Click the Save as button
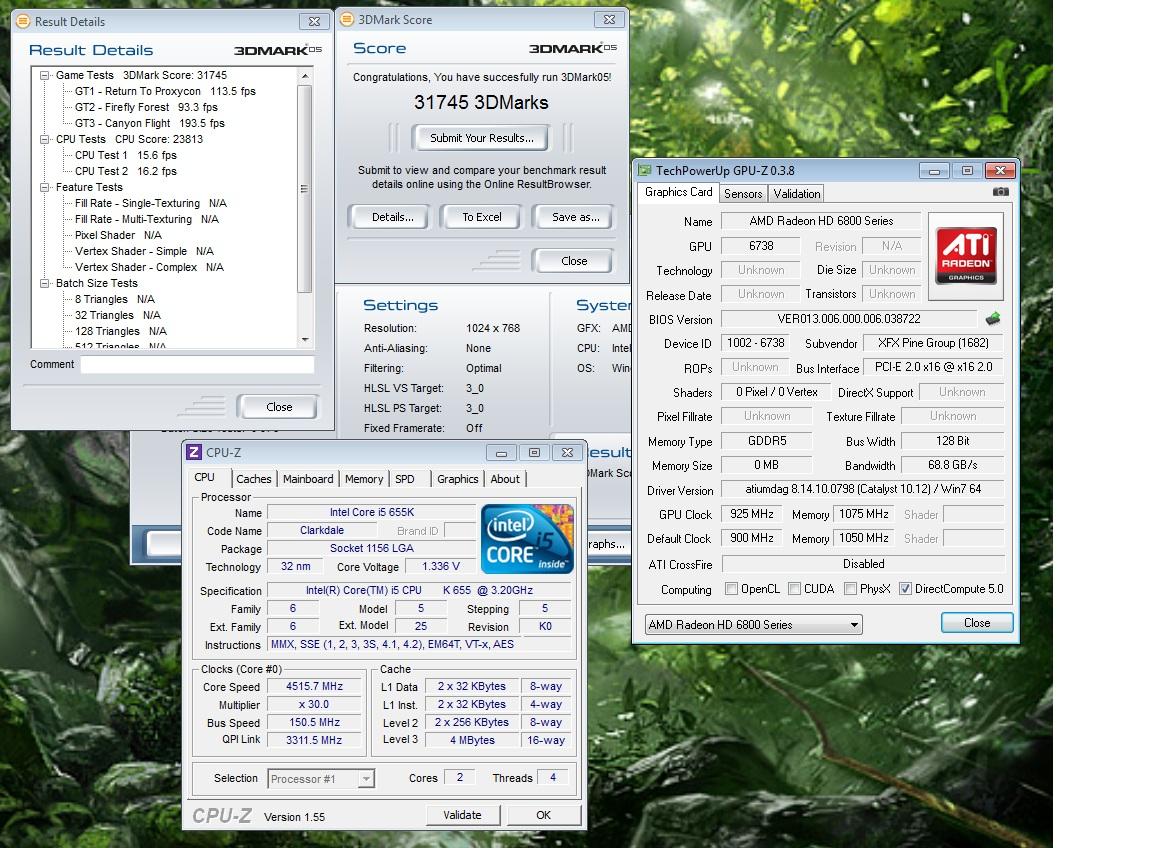 575,218
